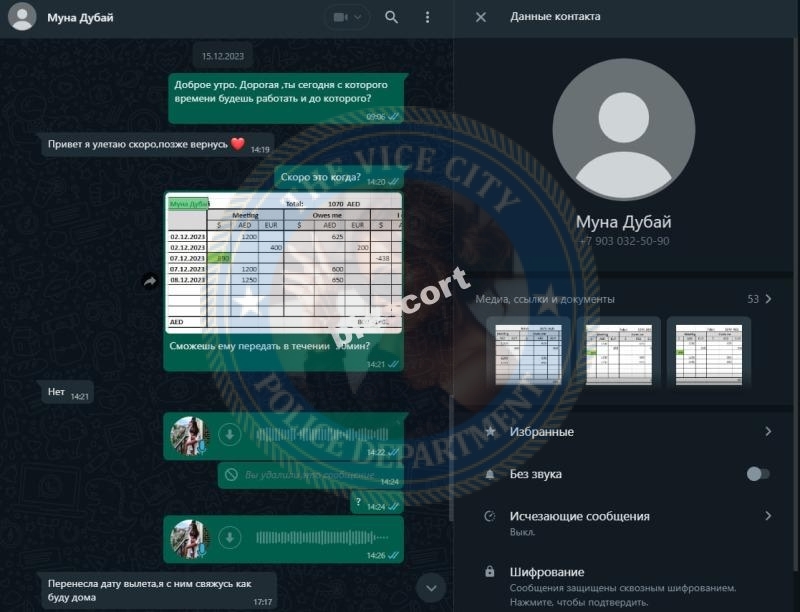This screenshot has width=800, height=612.
Task: Expand Медиа, ссылки и документы list
Action: tap(623, 299)
